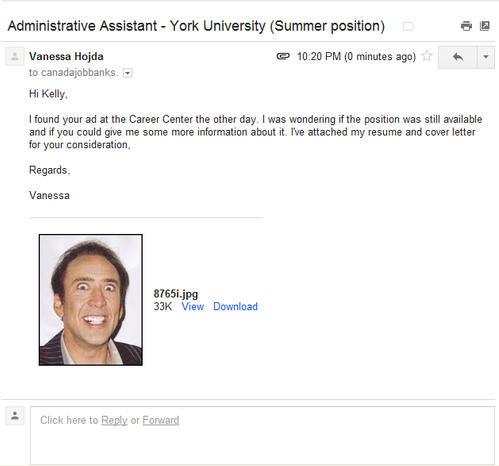Click your profile avatar beside reply box

(x=15, y=416)
